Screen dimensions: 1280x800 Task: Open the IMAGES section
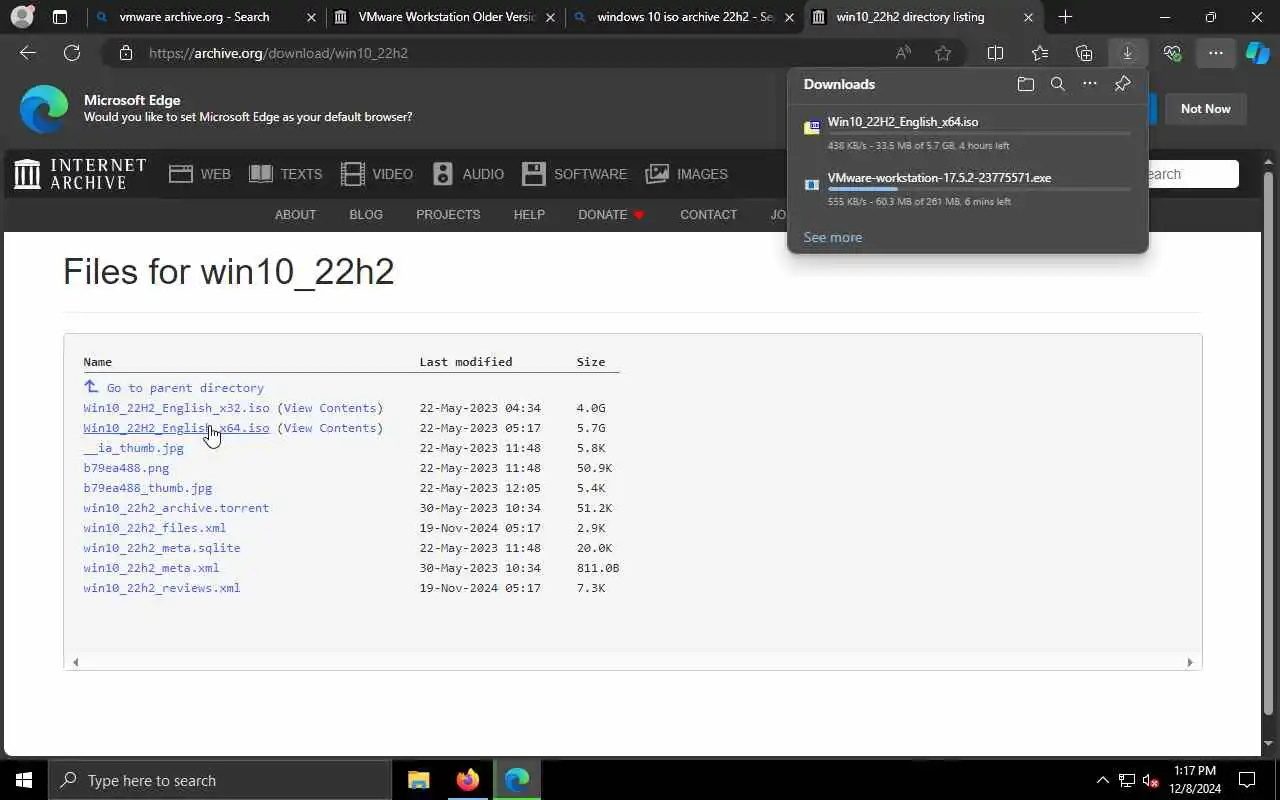pyautogui.click(x=687, y=174)
